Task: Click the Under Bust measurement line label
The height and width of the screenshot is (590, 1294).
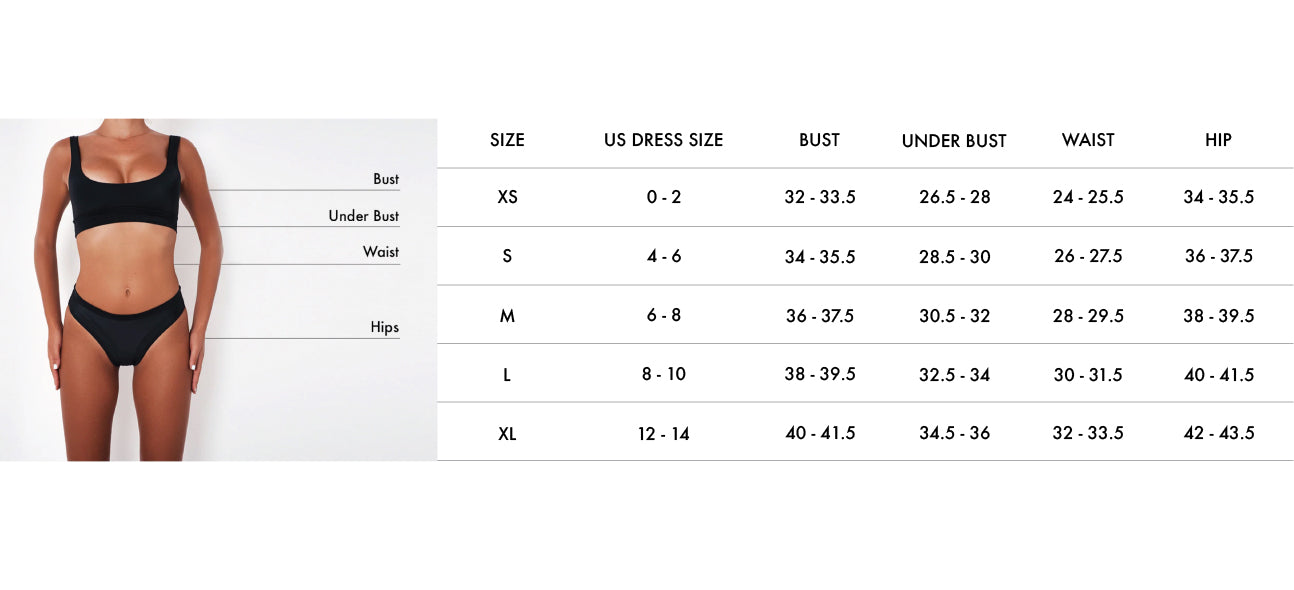Action: tap(364, 216)
